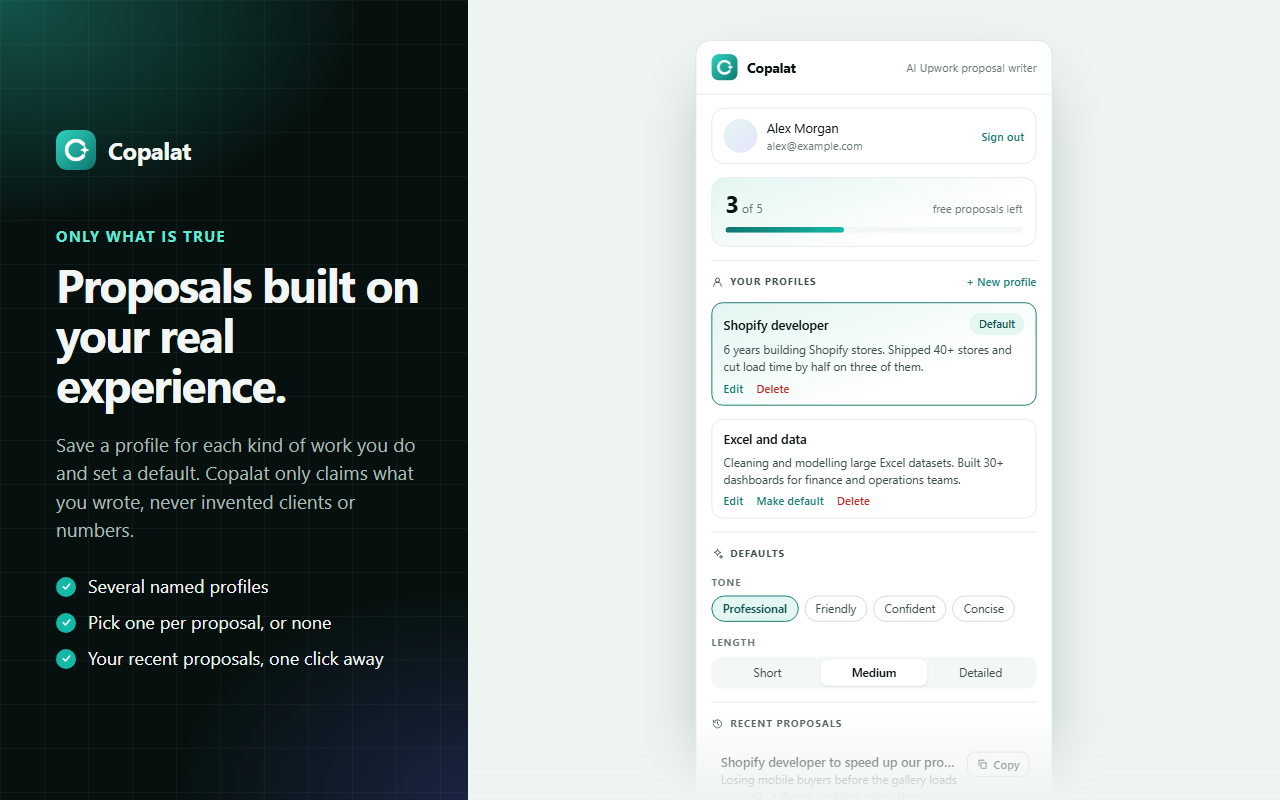Make Excel and data the default profile
1280x800 pixels.
point(790,501)
